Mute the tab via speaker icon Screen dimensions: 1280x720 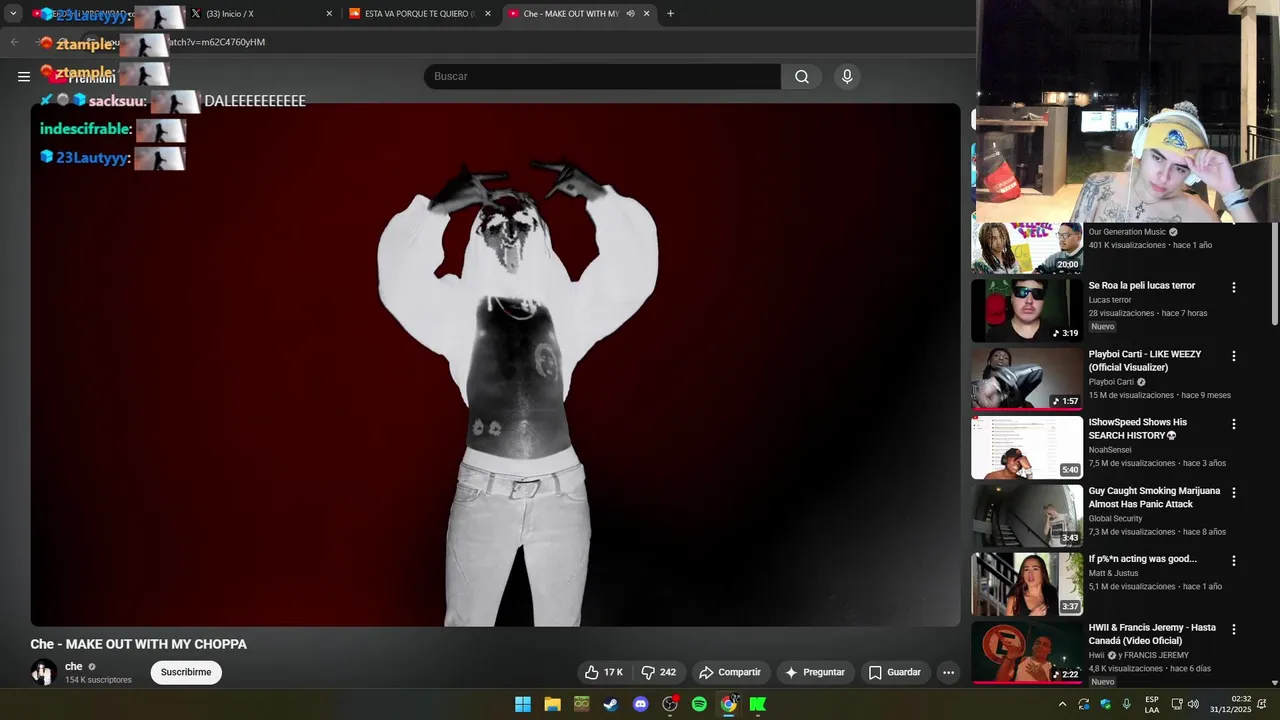(x=630, y=14)
